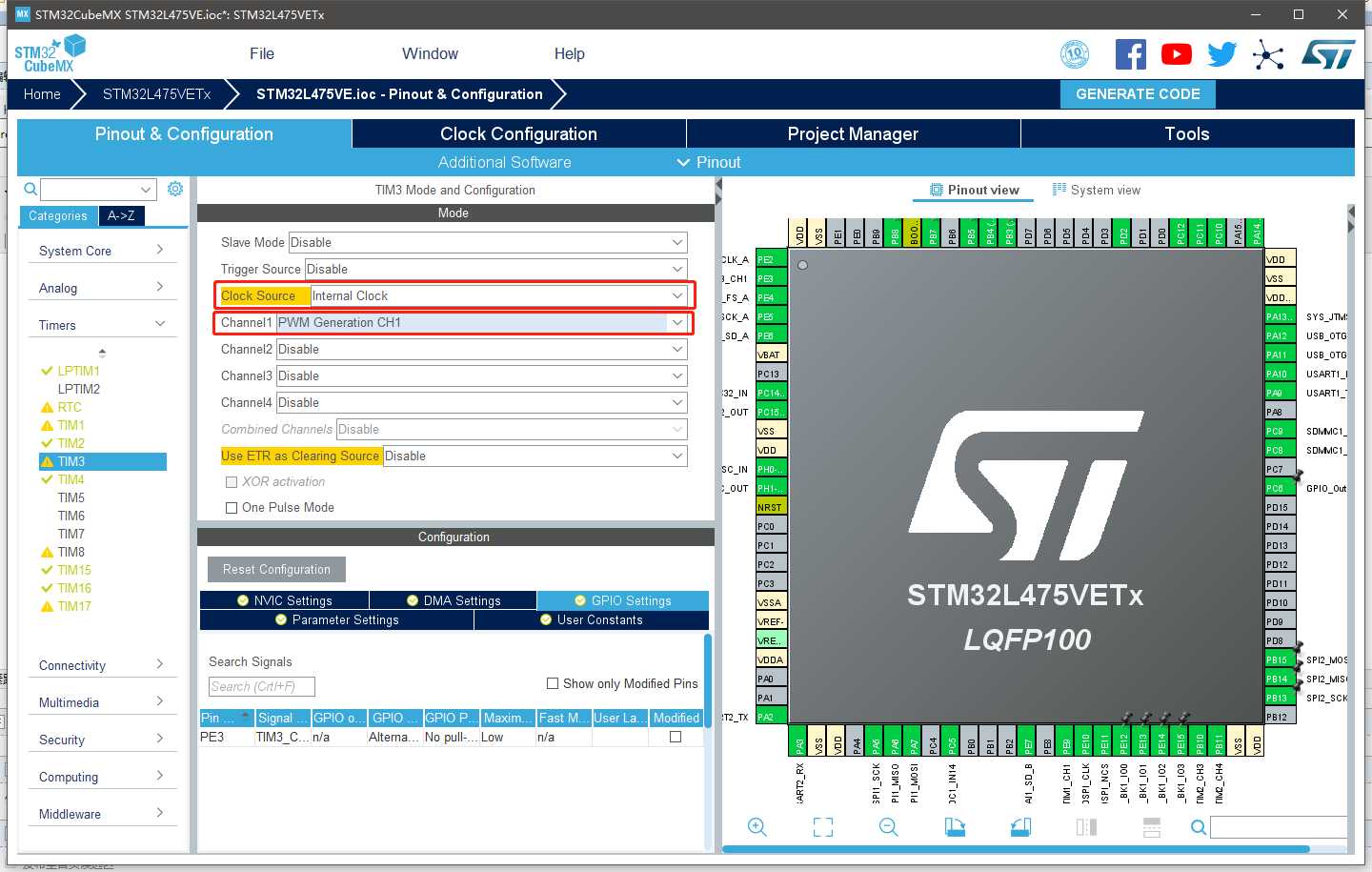Image resolution: width=1372 pixels, height=872 pixels.
Task: Open the Help menu
Action: coord(570,54)
